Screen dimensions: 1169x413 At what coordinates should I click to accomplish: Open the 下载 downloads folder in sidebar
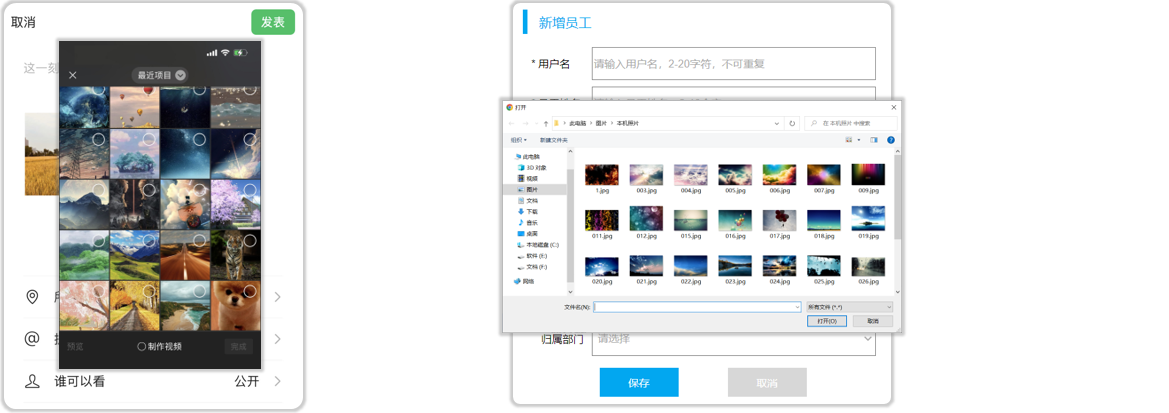[531, 211]
